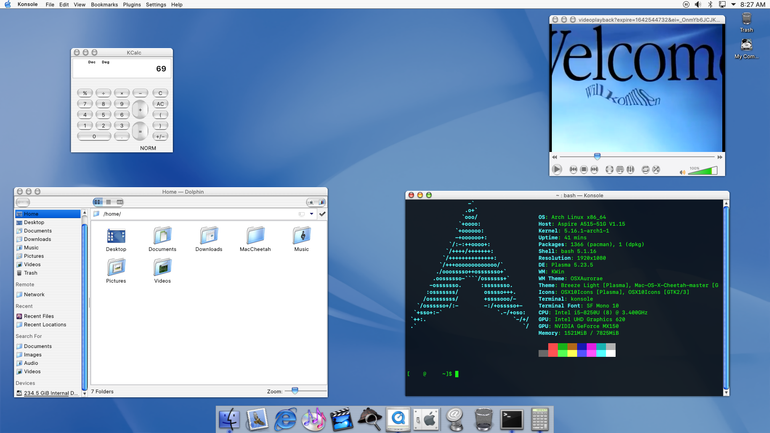Open Internet Explorer in the dock
770x433 pixels.
click(x=285, y=420)
